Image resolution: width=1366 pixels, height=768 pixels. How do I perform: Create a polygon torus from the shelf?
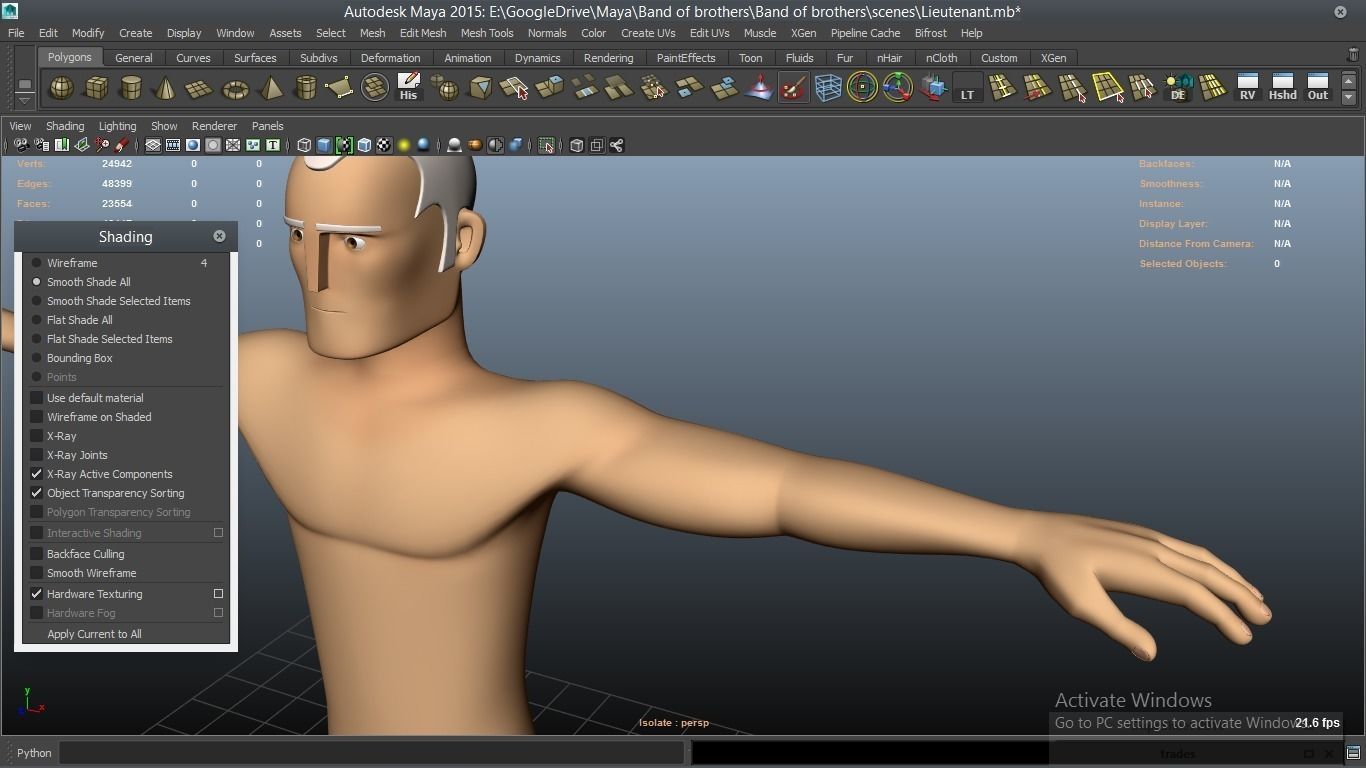click(x=235, y=88)
